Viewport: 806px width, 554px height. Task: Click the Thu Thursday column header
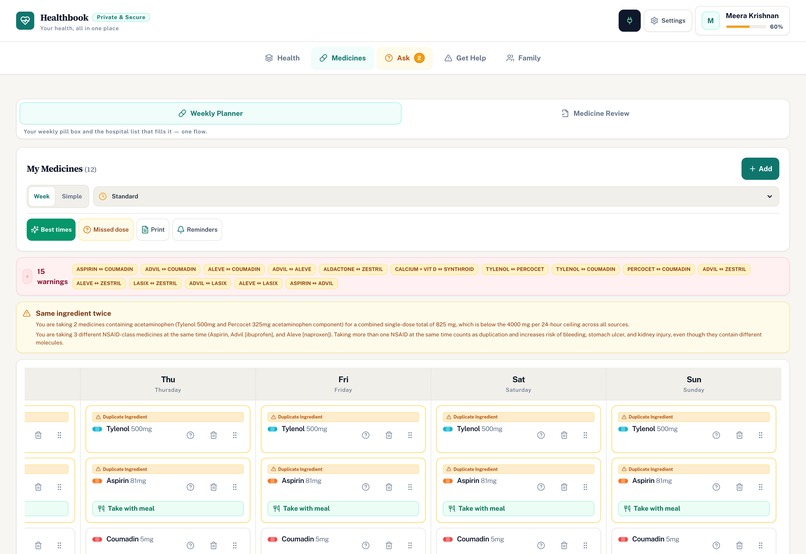pyautogui.click(x=168, y=384)
